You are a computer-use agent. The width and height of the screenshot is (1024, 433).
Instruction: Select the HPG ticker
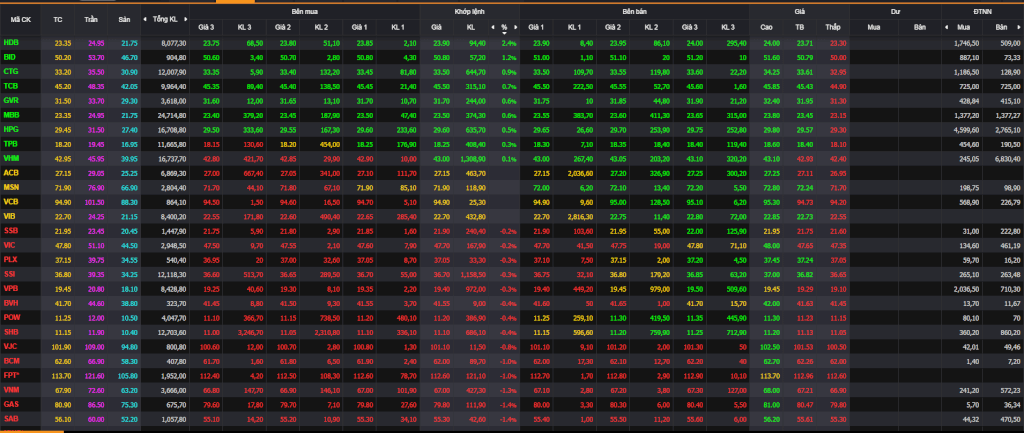tap(10, 129)
